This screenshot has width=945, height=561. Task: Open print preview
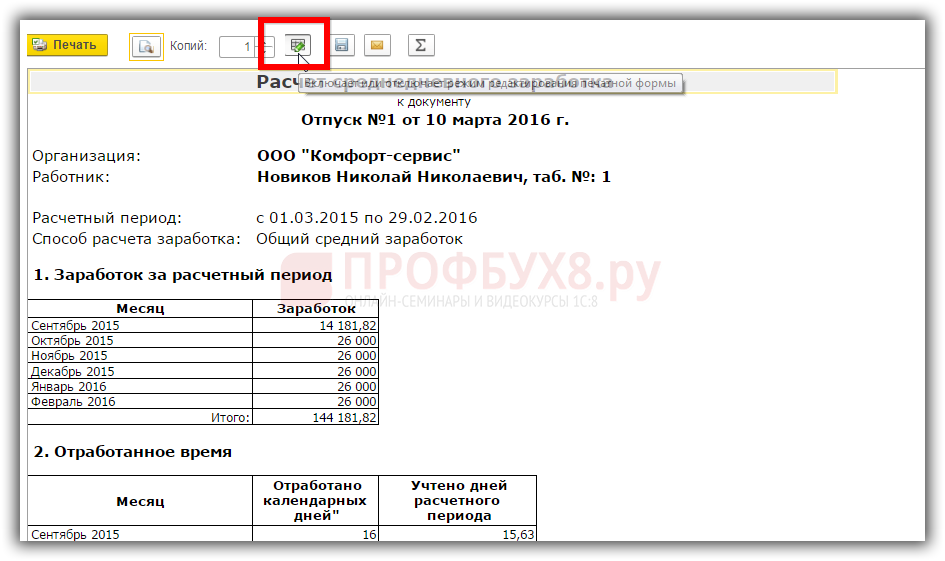point(146,46)
